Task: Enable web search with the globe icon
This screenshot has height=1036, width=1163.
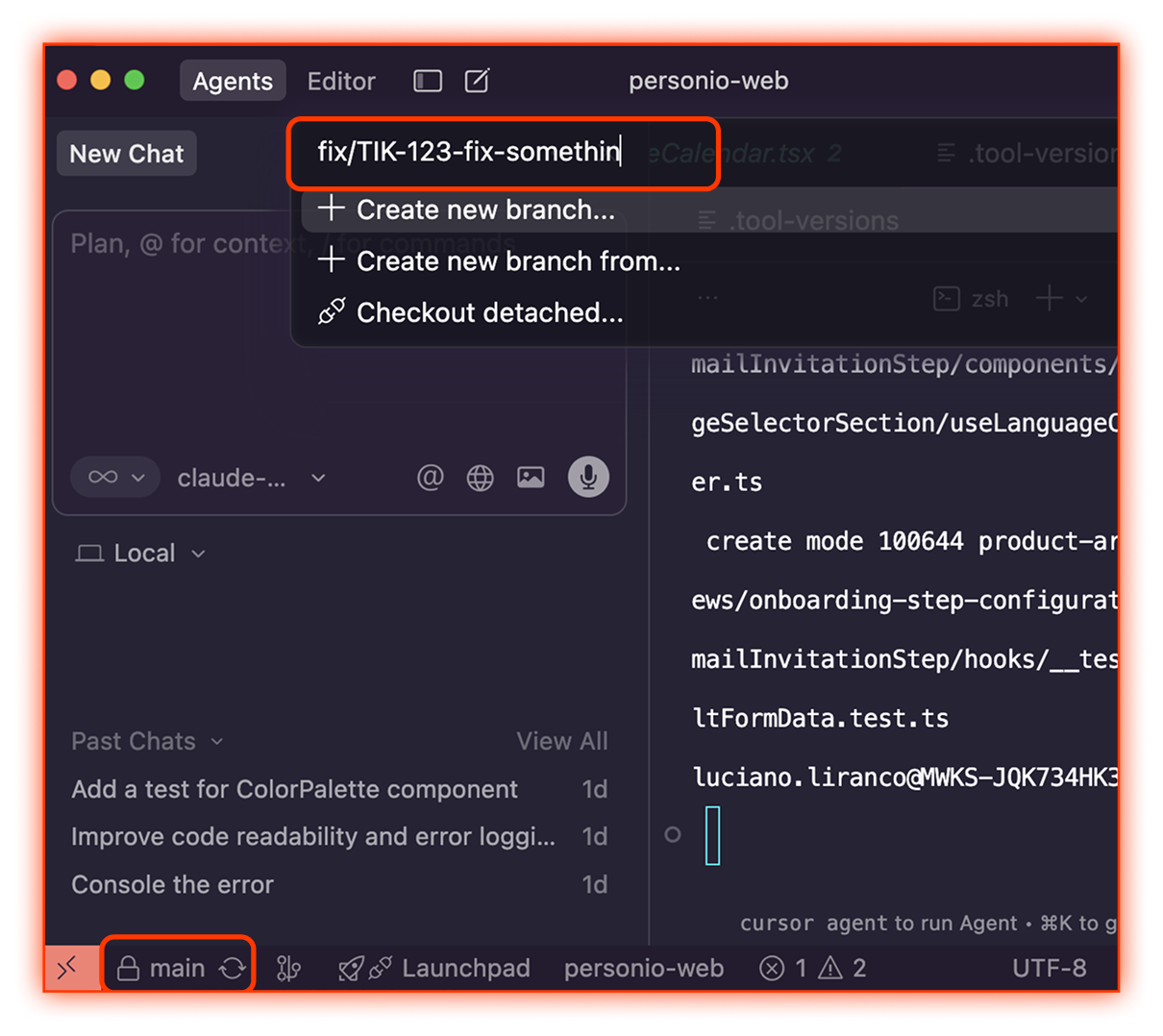Action: (481, 478)
